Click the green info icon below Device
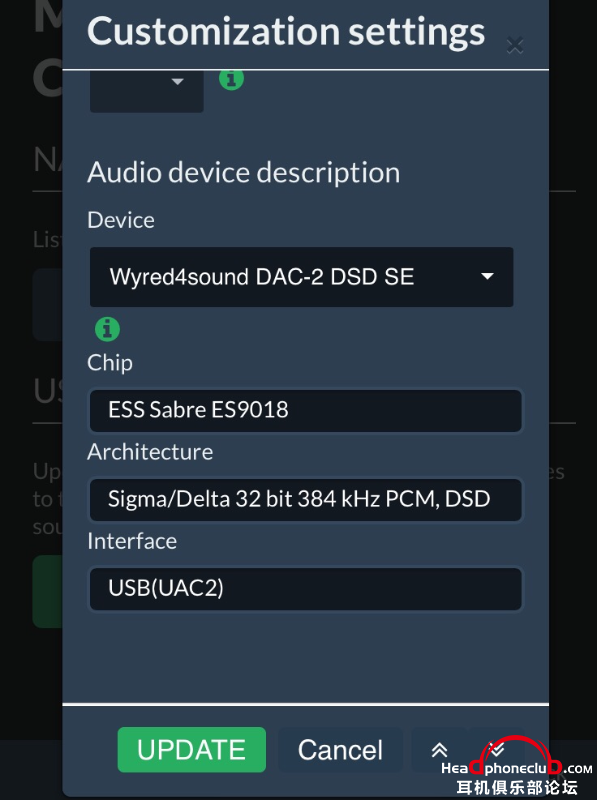This screenshot has width=597, height=800. click(x=108, y=329)
